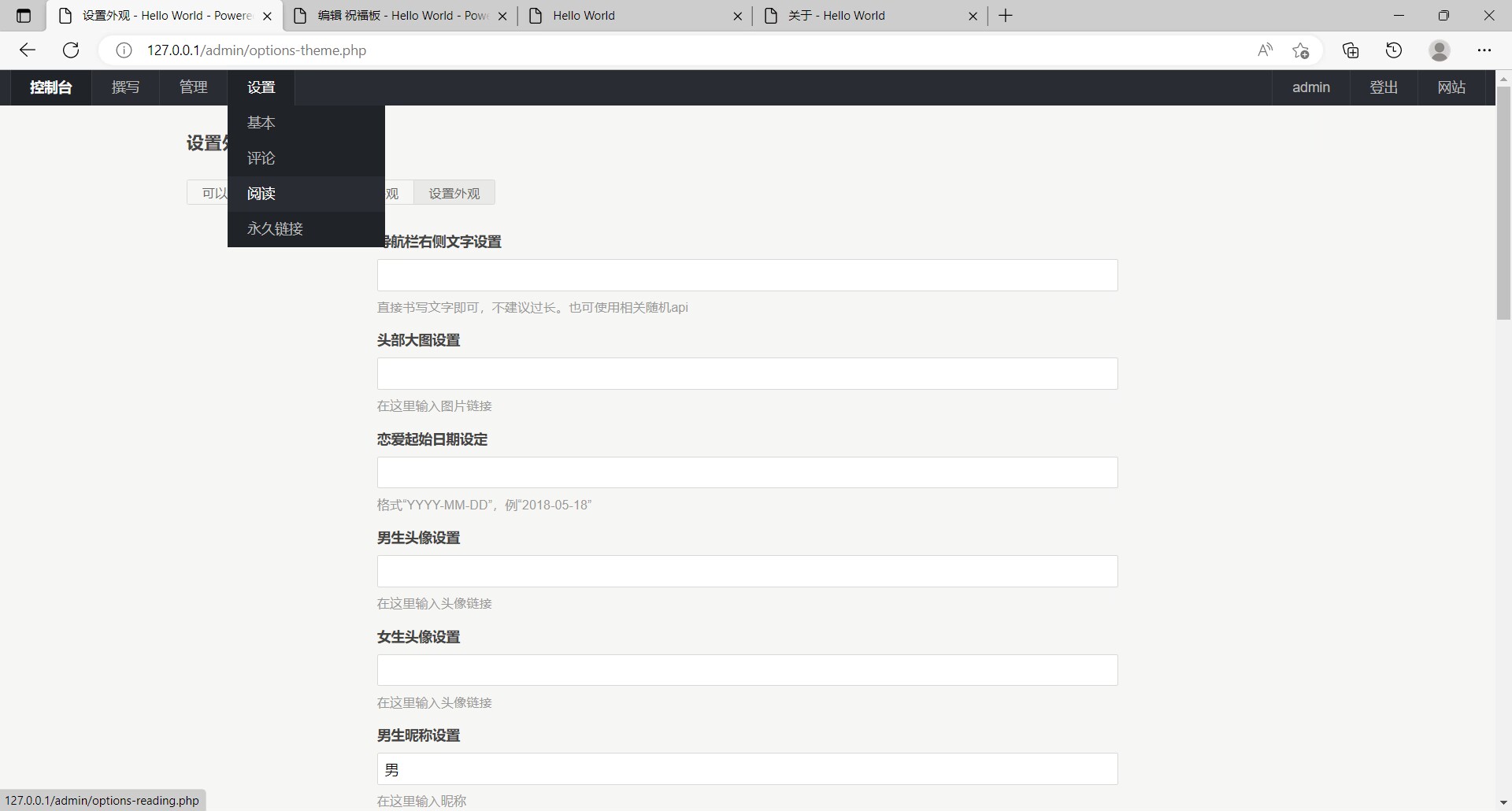Open the 设置 menu
Screen dimensions: 1512x811
click(x=261, y=87)
